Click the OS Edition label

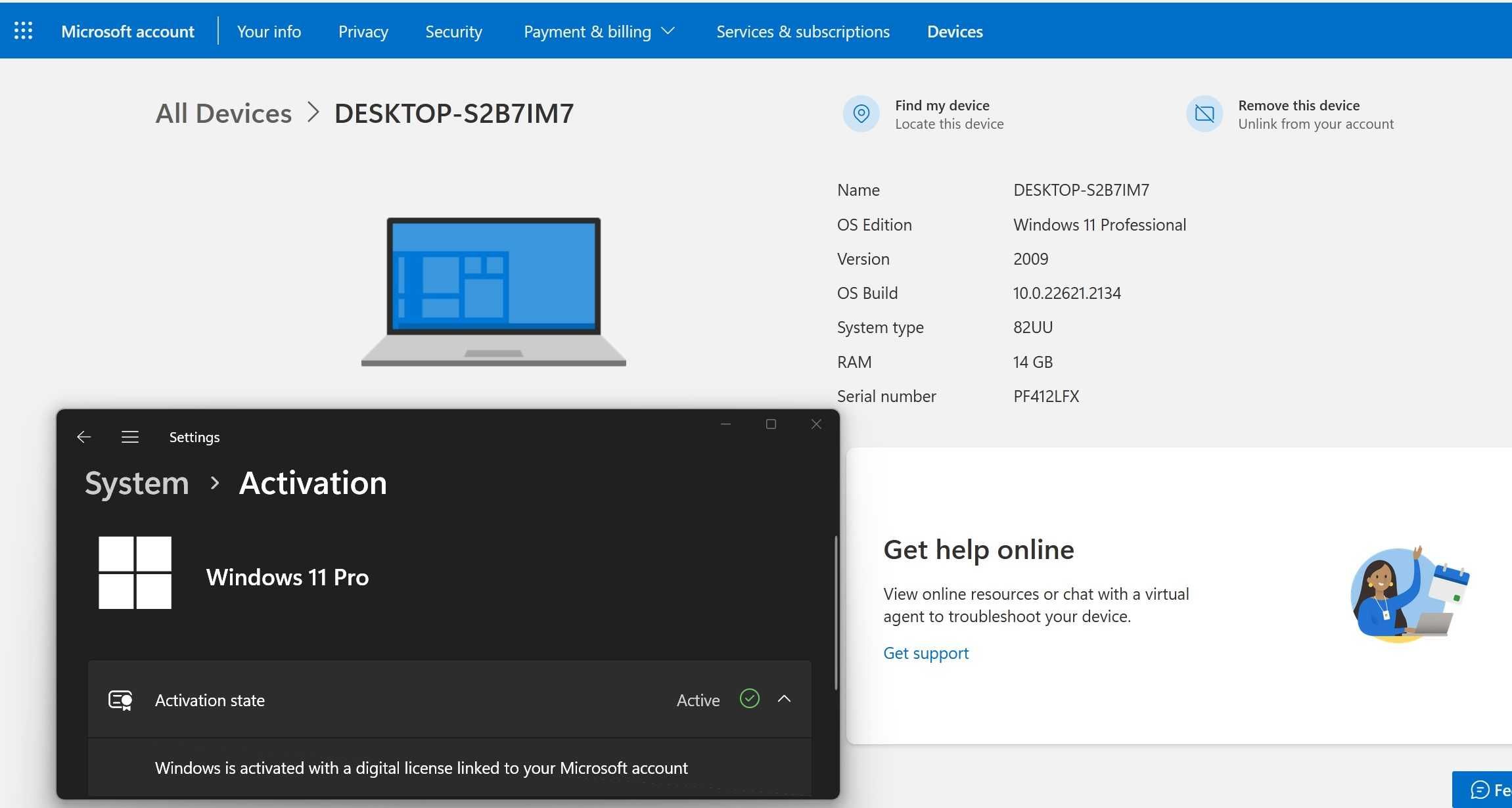[x=874, y=225]
